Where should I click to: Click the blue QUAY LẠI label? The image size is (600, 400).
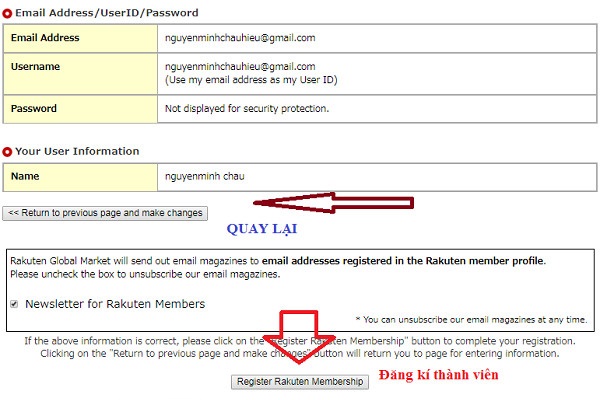coord(262,229)
